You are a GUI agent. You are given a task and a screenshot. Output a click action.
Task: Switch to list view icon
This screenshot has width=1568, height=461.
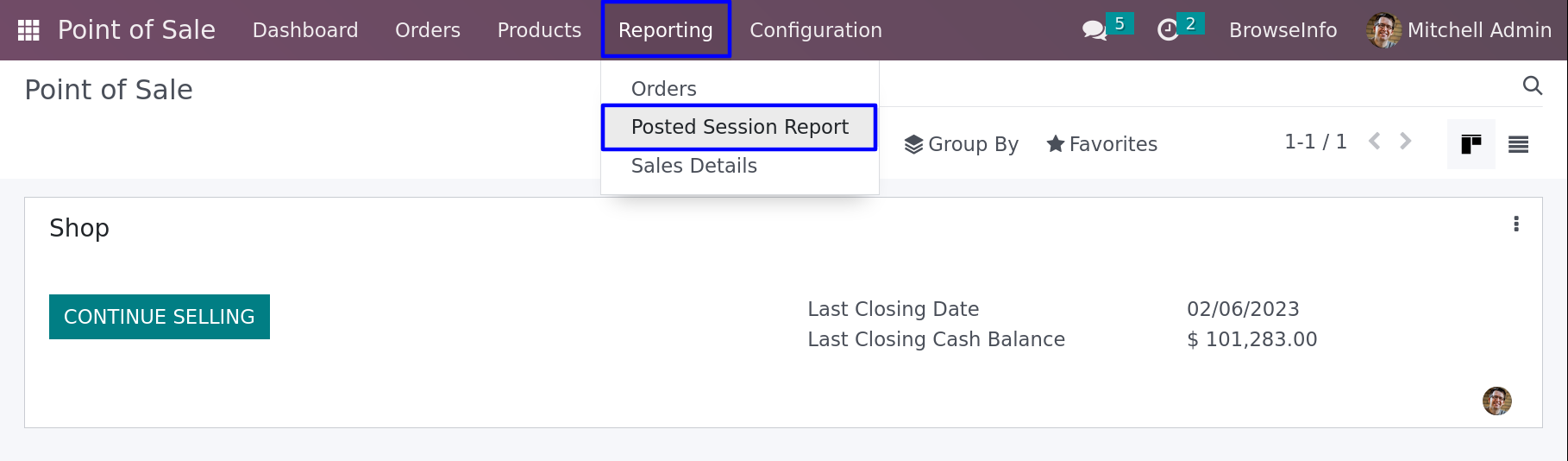click(1519, 144)
